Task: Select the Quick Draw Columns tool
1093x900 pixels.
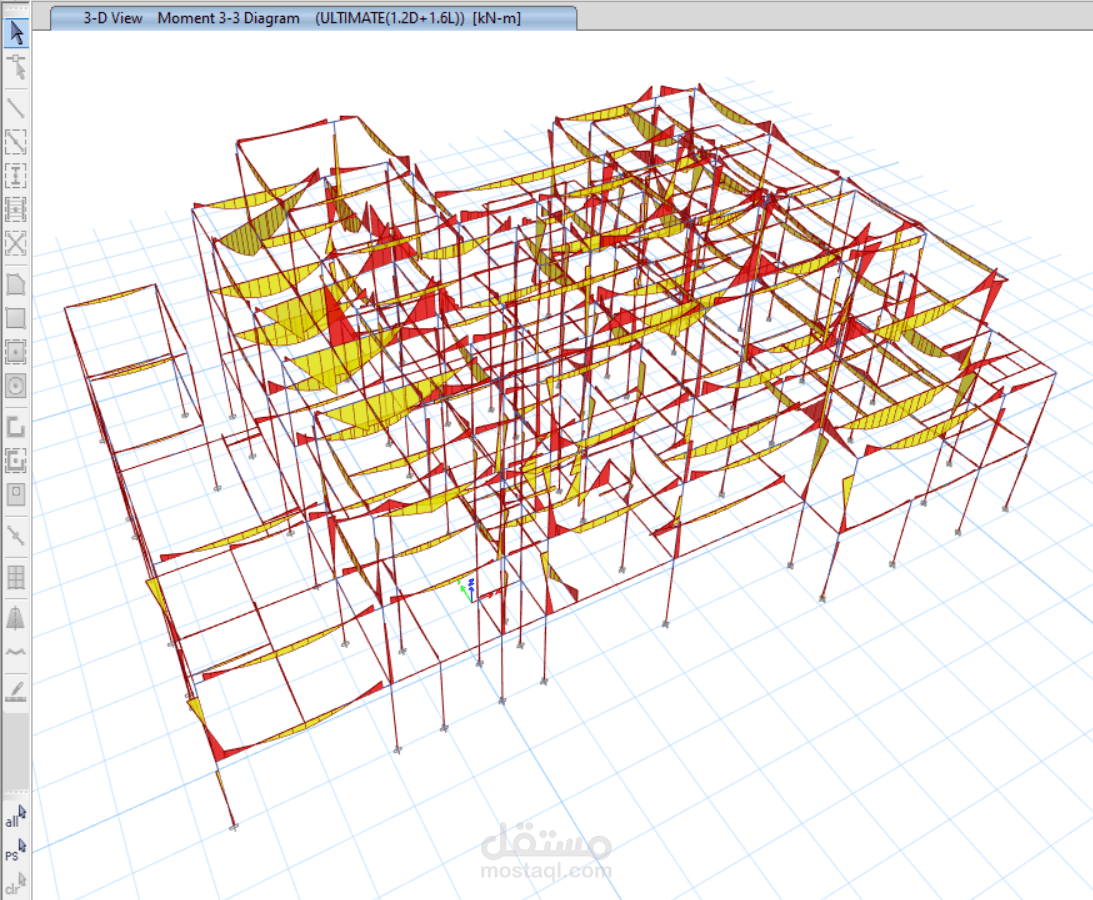Action: [x=16, y=176]
